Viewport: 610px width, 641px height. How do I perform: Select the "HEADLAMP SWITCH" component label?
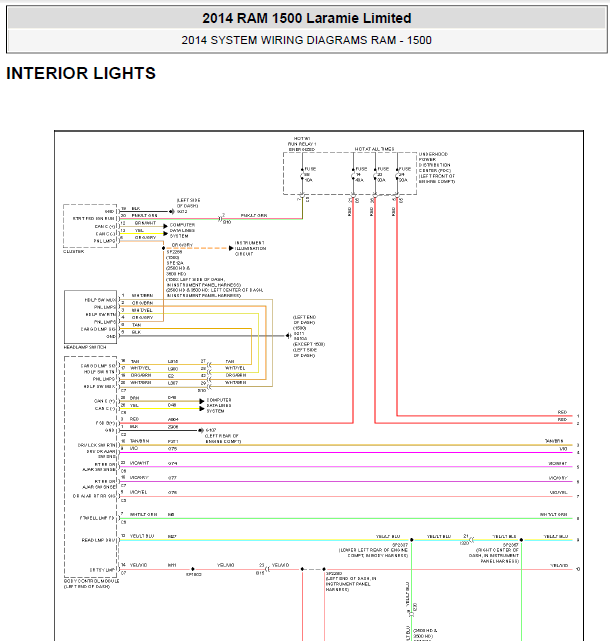[x=85, y=347]
